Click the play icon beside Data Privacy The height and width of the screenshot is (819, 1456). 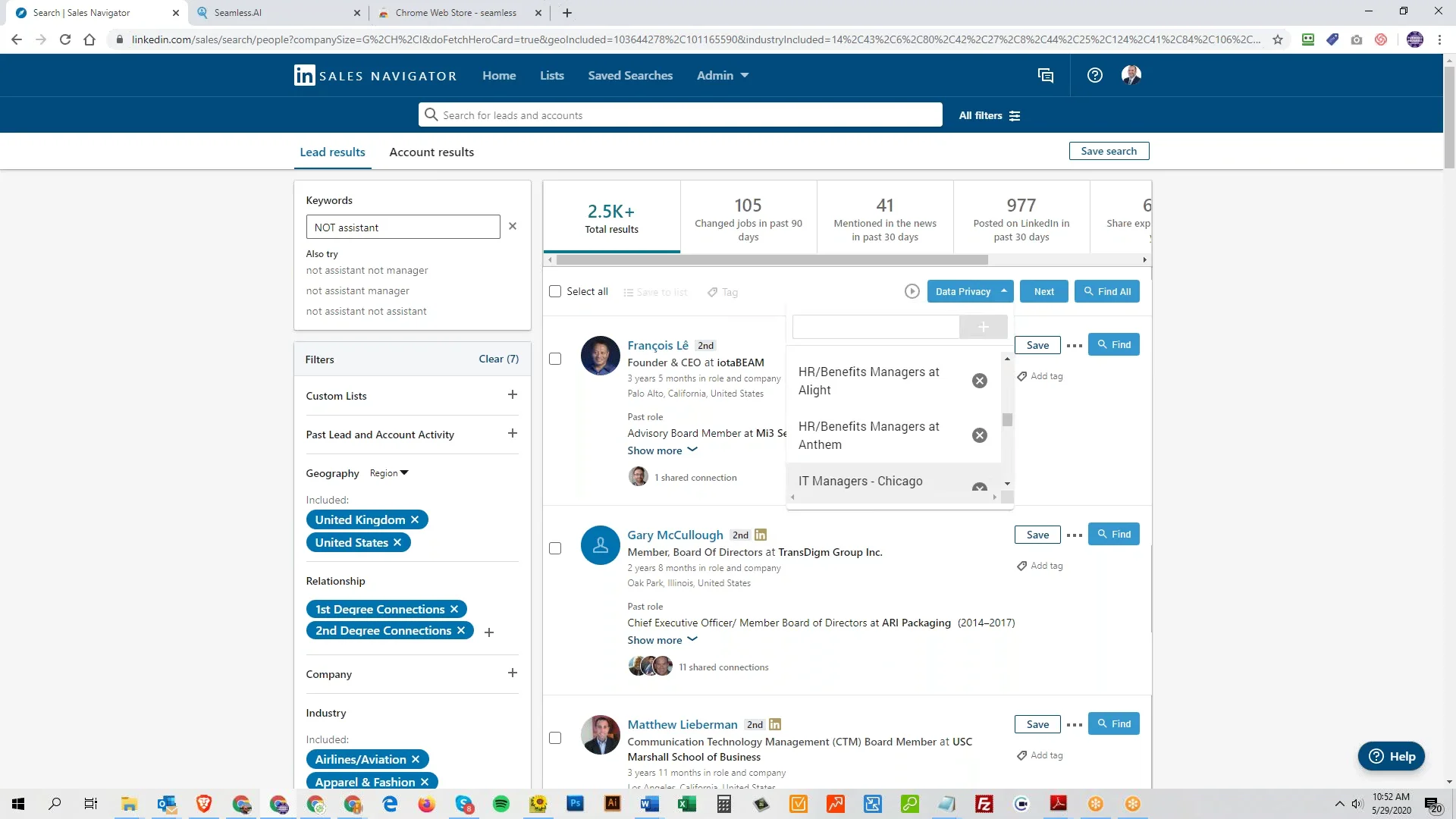point(912,291)
